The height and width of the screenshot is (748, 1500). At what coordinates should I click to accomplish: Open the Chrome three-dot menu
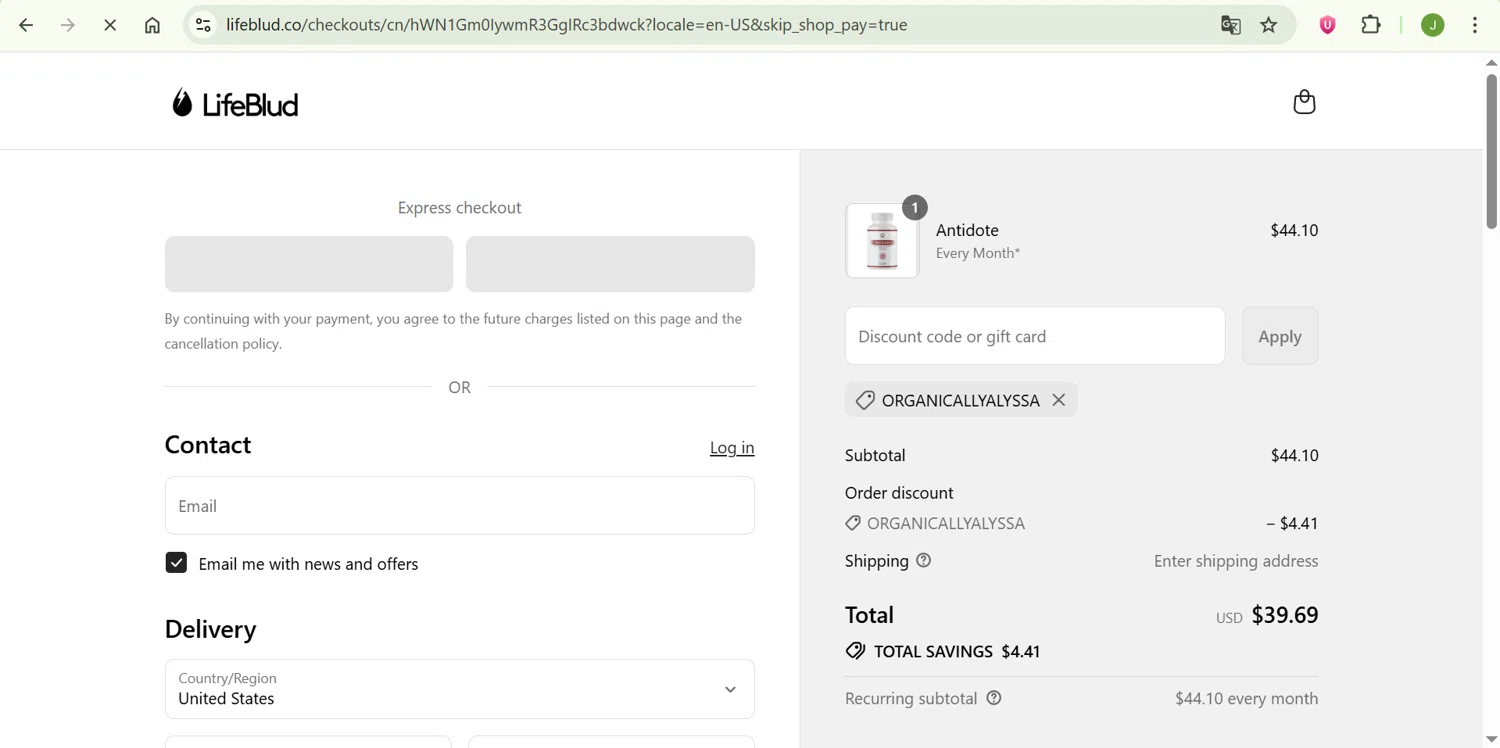[x=1475, y=25]
